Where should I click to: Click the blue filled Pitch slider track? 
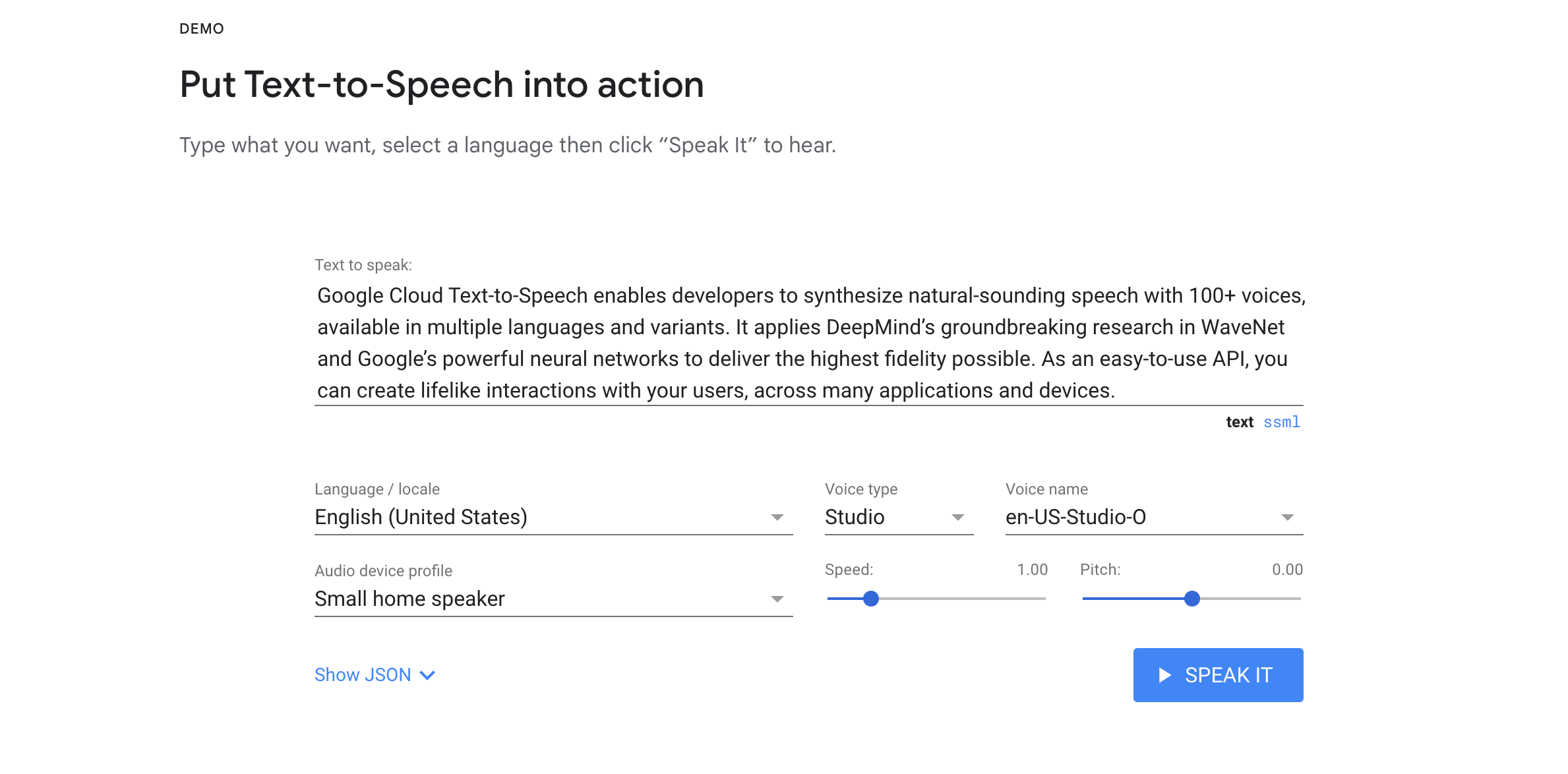(1133, 599)
